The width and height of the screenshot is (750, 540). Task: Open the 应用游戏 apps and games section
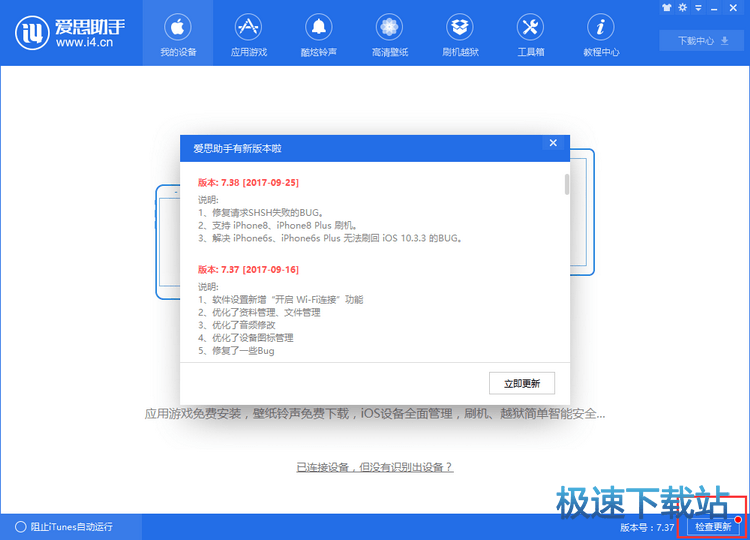tap(249, 33)
